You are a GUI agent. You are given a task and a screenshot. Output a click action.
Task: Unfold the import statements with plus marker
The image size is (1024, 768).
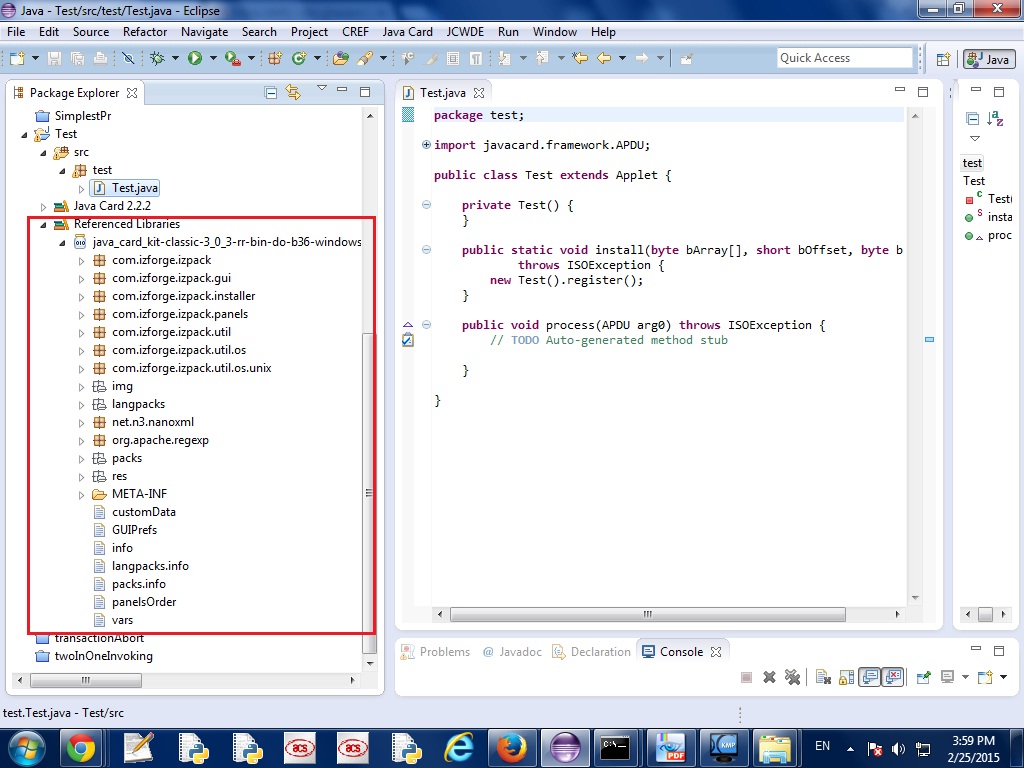[x=426, y=145]
